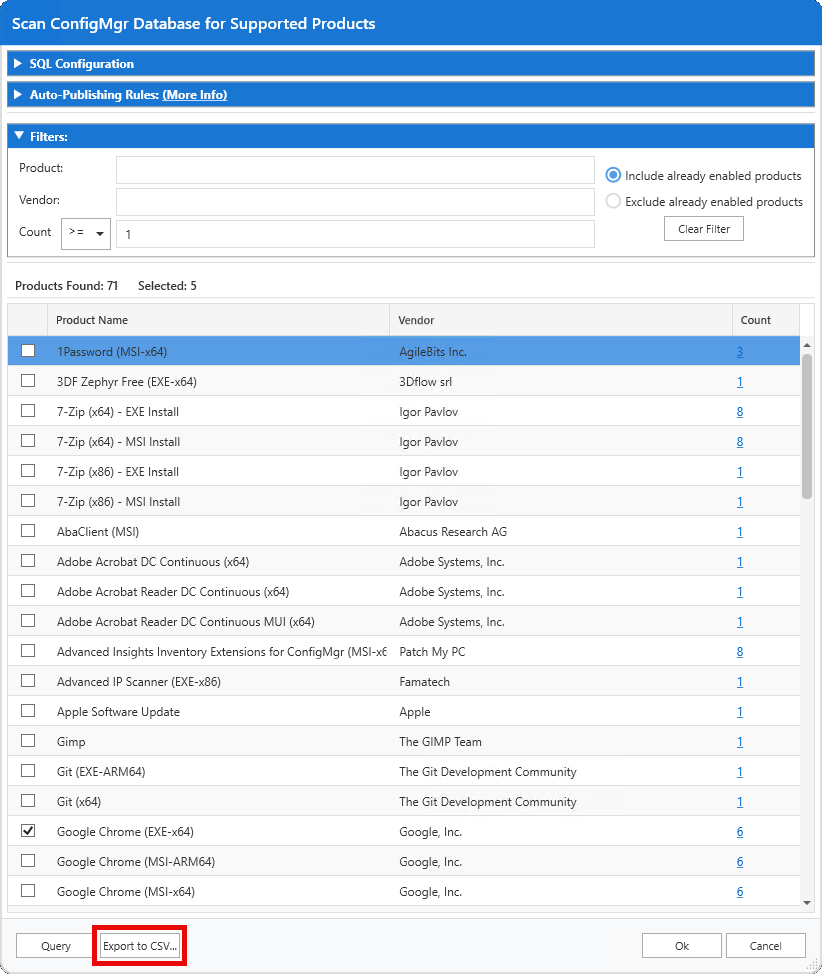Click the Export to CSV button
This screenshot has height=974, width=822.
point(138,945)
